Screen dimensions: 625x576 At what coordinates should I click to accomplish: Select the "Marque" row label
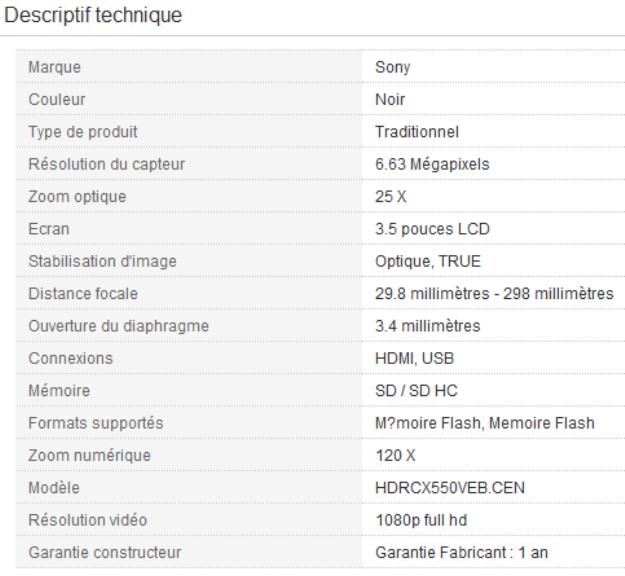55,67
